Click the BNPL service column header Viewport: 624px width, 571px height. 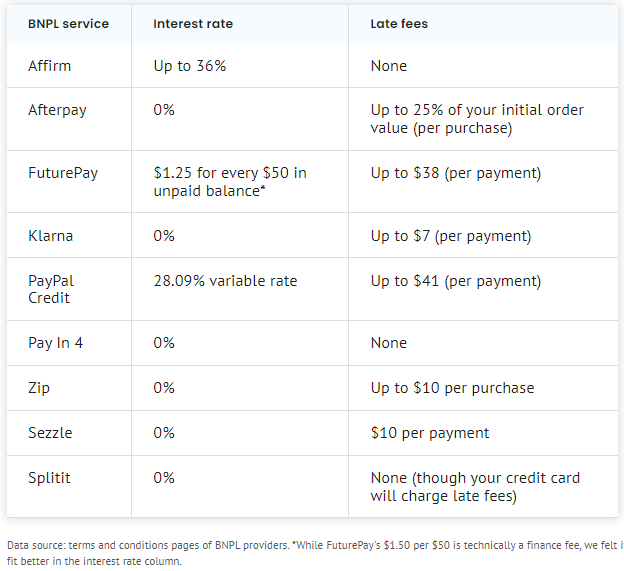[x=68, y=24]
